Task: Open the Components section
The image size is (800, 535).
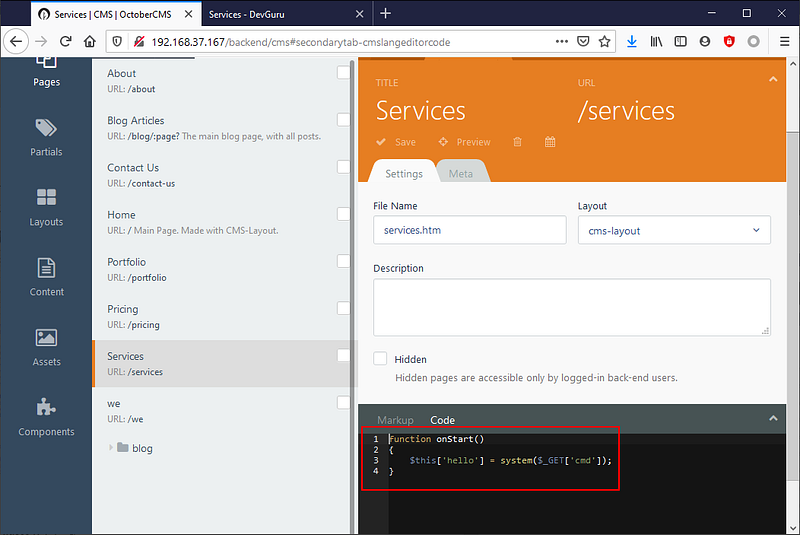Action: [x=46, y=417]
